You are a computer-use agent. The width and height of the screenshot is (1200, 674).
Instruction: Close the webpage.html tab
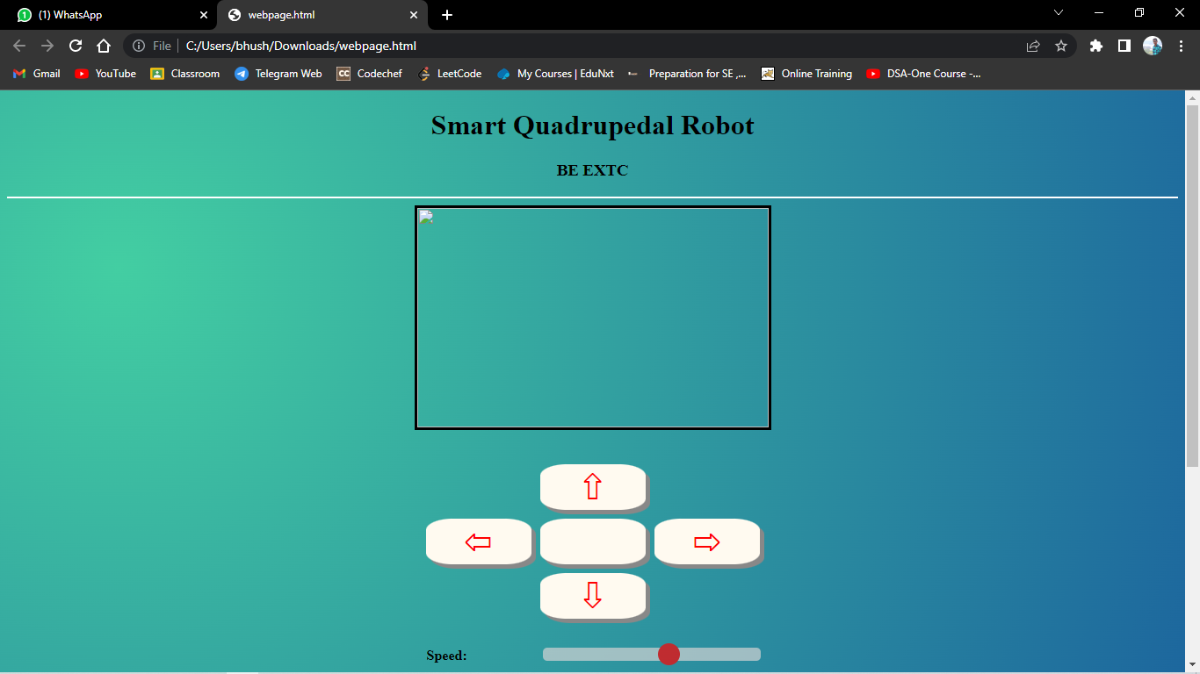pyautogui.click(x=413, y=15)
